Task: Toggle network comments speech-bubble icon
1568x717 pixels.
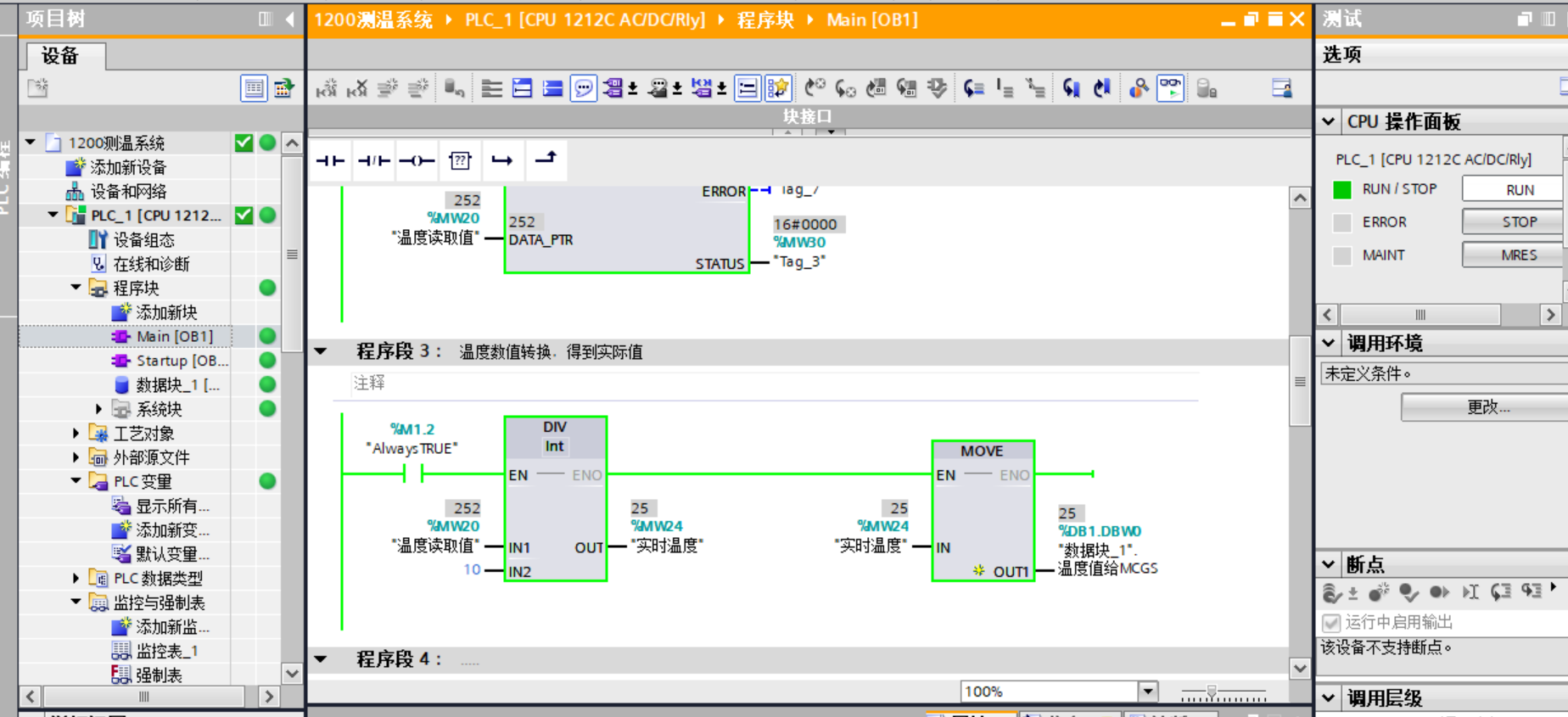Action: coord(584,88)
